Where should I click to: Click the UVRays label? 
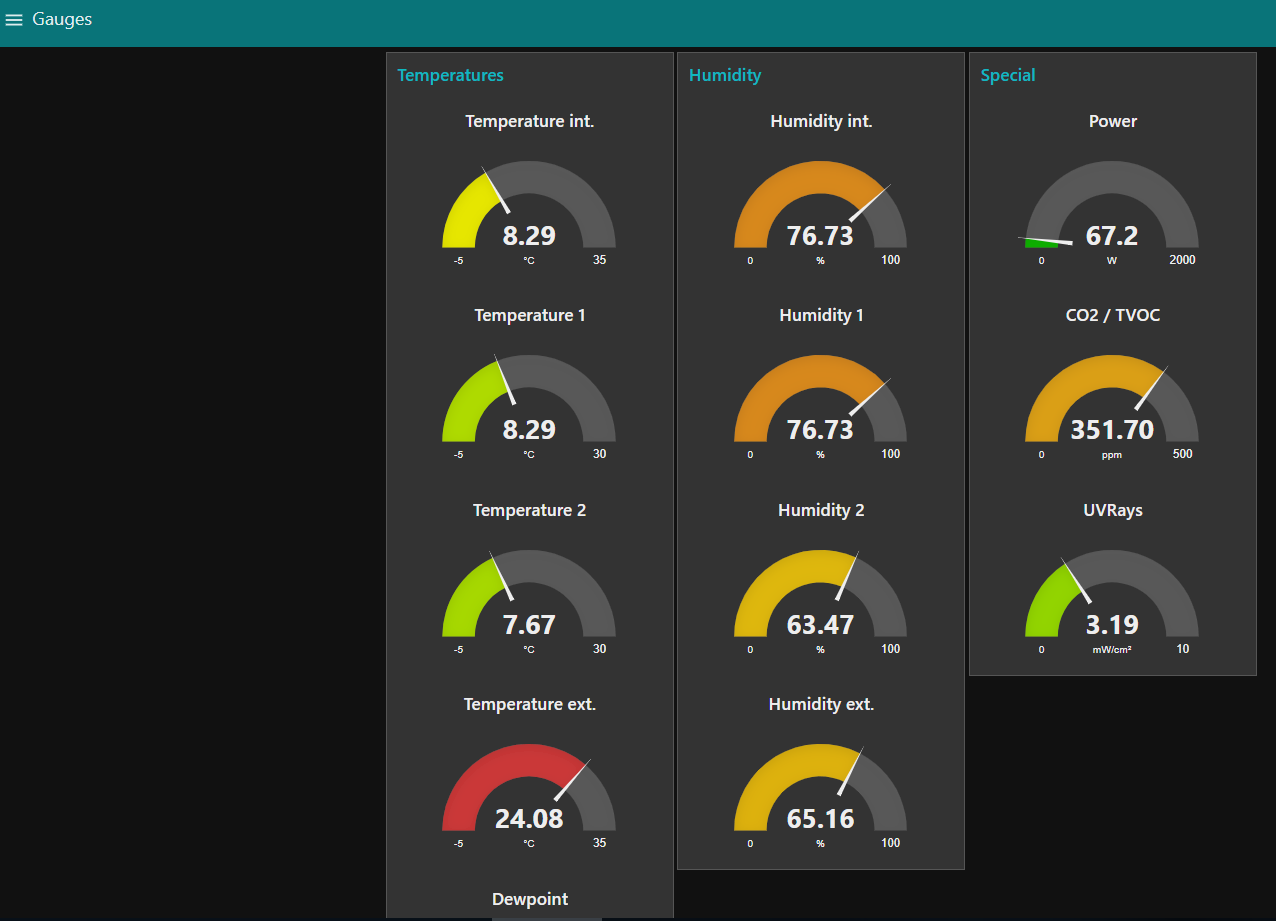(1113, 510)
